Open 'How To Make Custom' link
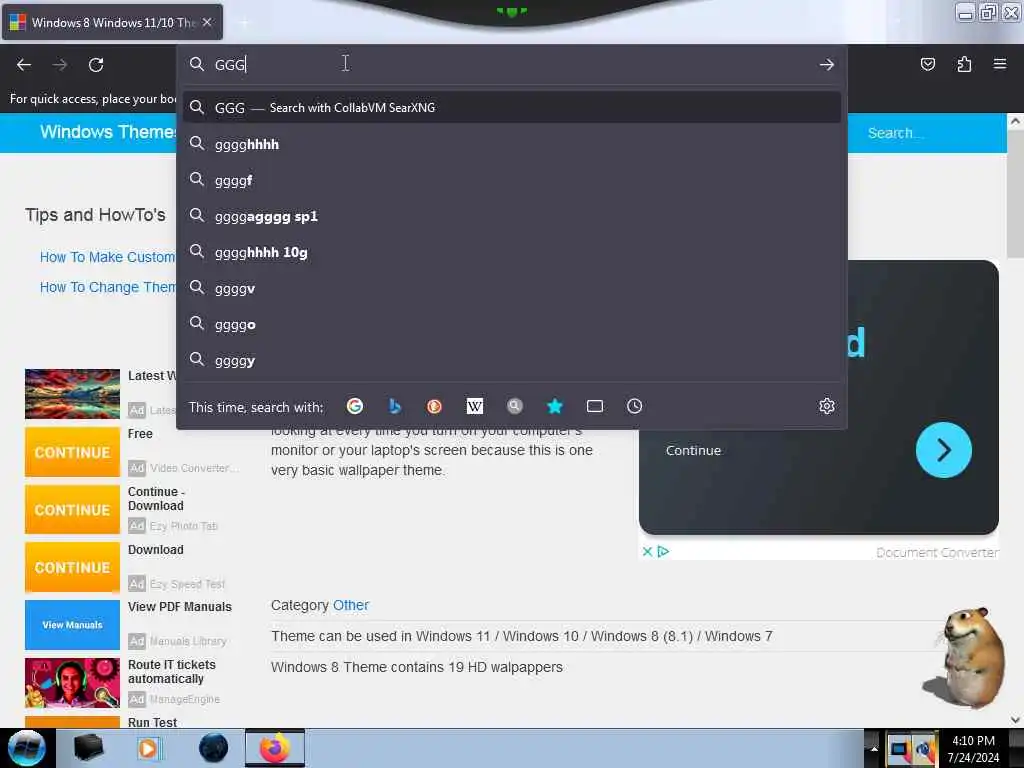This screenshot has width=1024, height=768. 107,257
